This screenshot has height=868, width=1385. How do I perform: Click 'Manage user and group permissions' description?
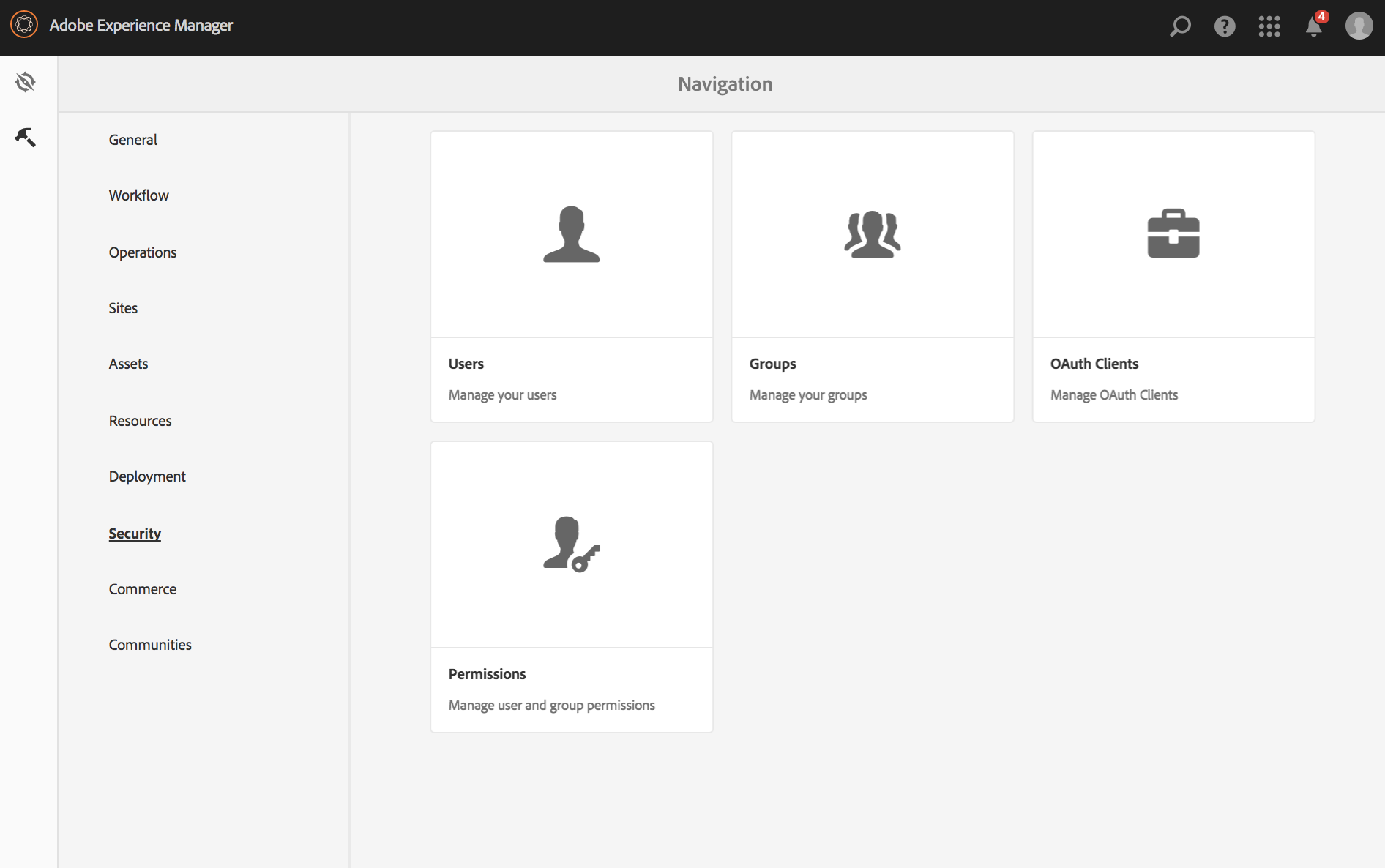(x=552, y=706)
